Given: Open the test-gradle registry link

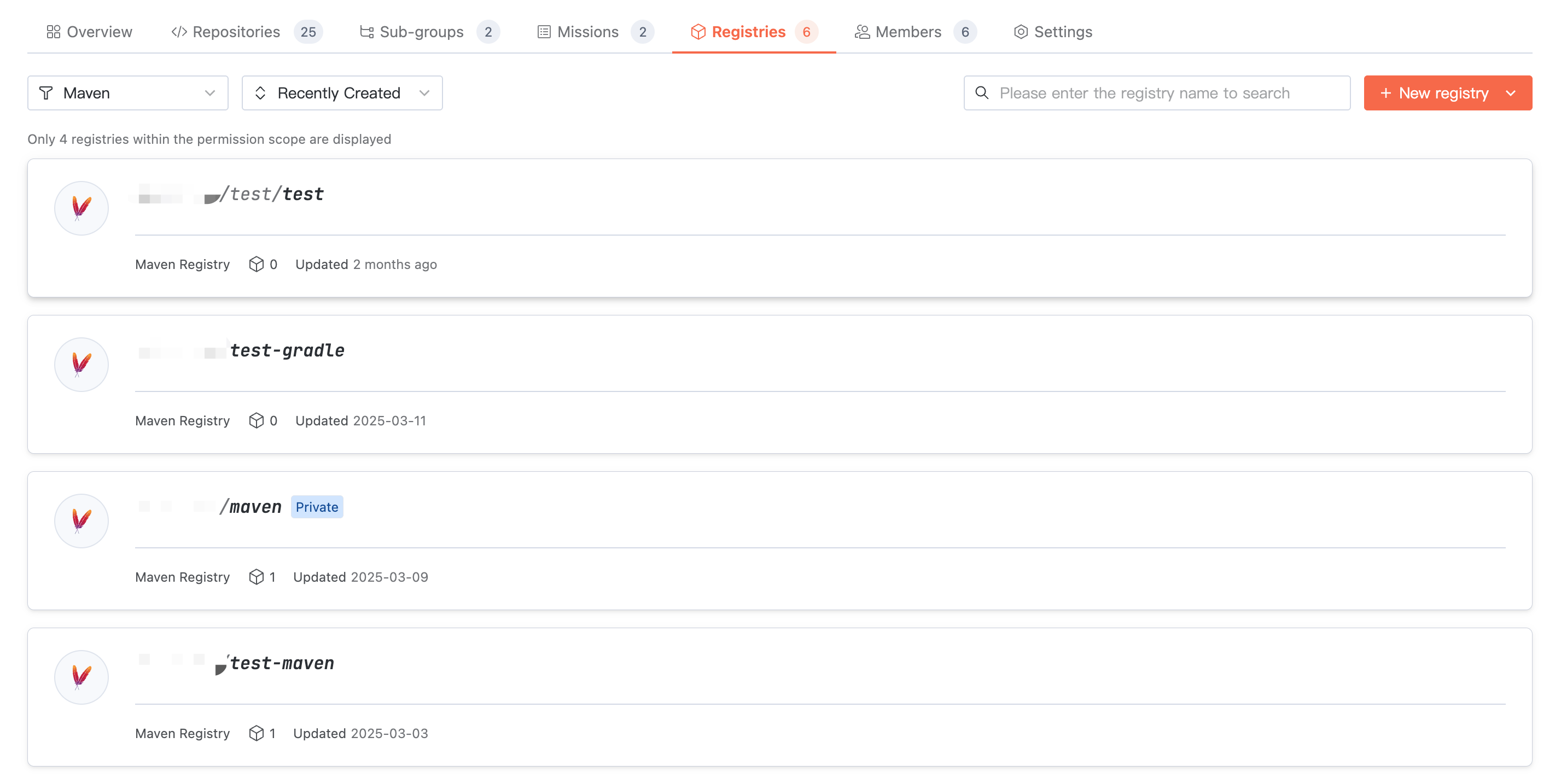Looking at the screenshot, I should (x=287, y=350).
